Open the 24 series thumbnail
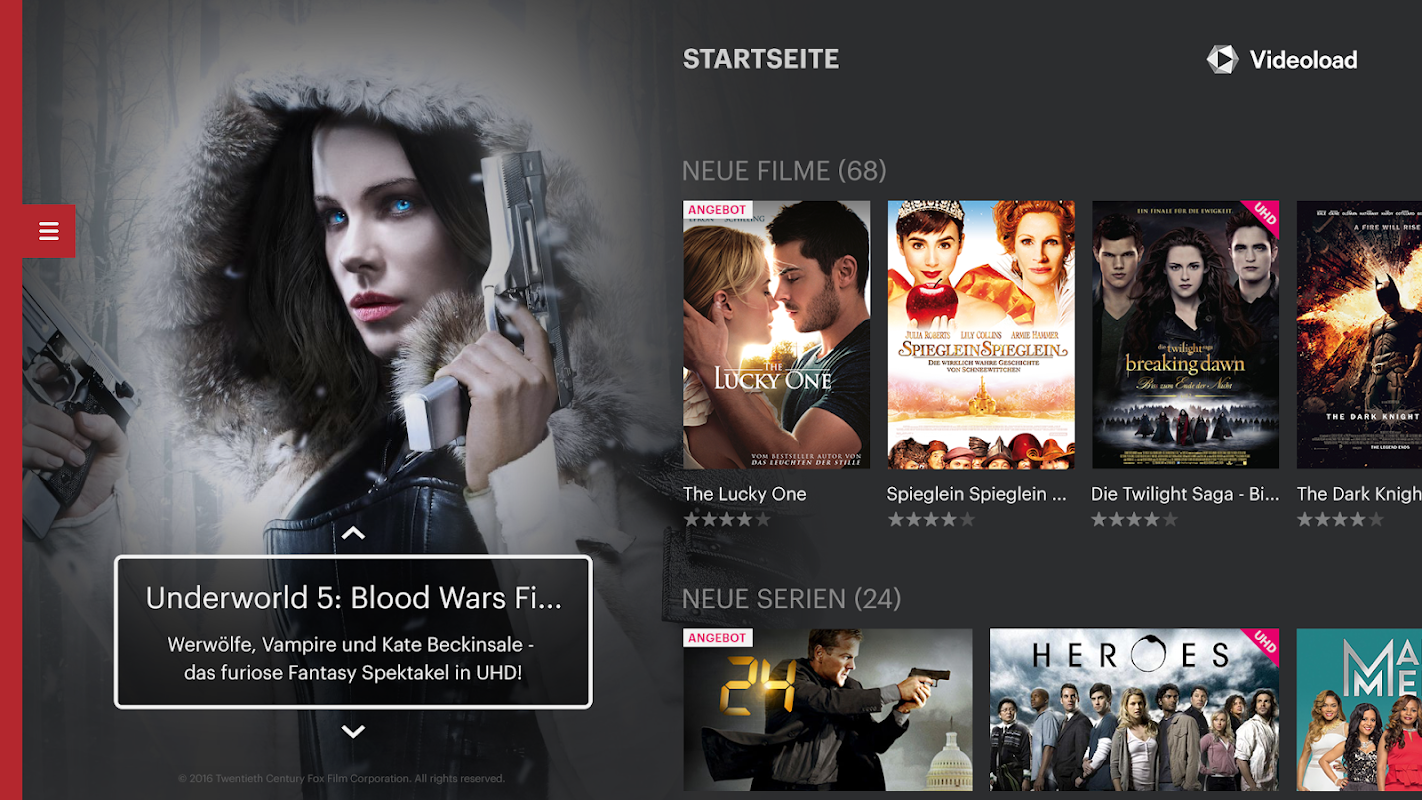Viewport: 1422px width, 800px height. (828, 710)
